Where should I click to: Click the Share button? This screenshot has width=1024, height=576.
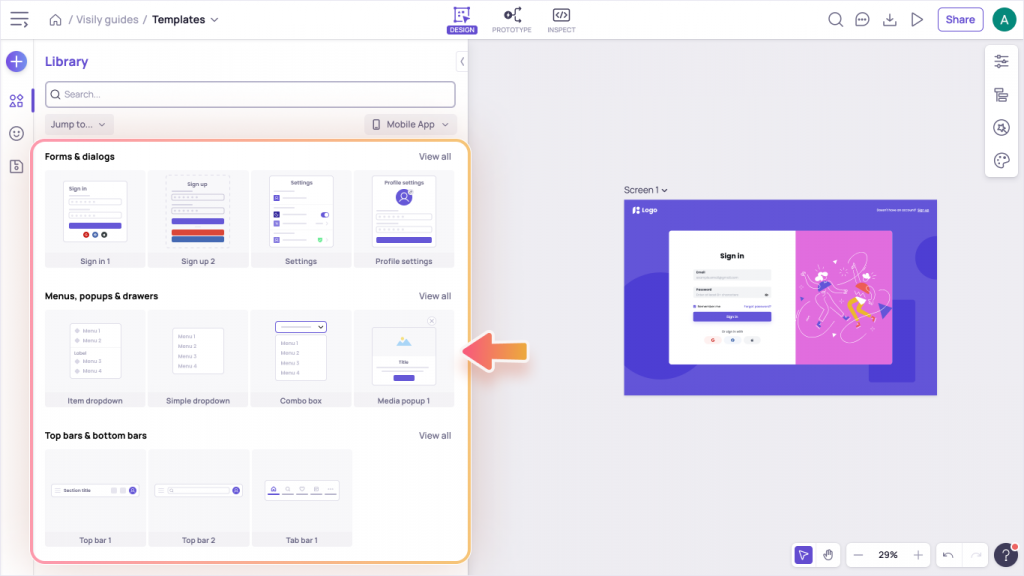tap(960, 19)
